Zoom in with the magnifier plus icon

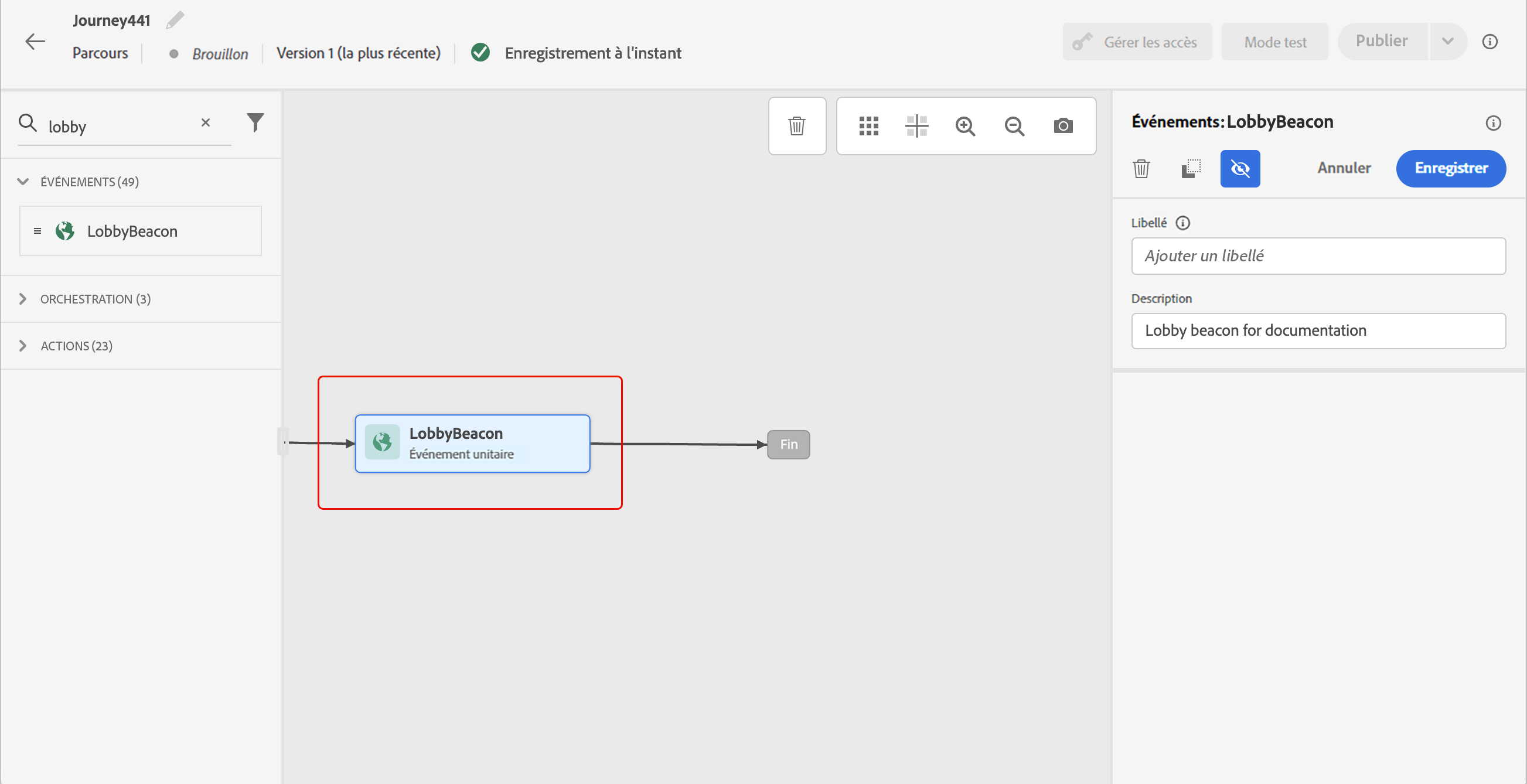pyautogui.click(x=965, y=125)
